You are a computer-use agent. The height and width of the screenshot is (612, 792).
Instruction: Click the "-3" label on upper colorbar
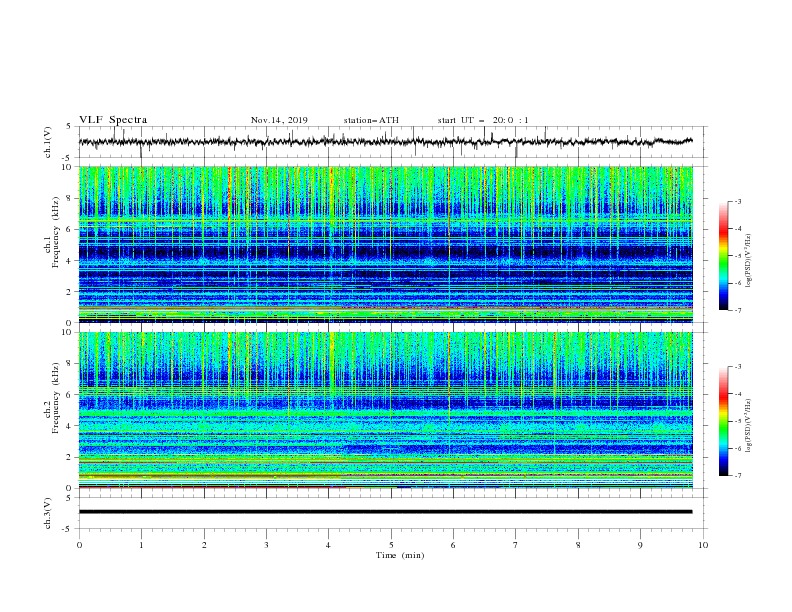[x=738, y=201]
